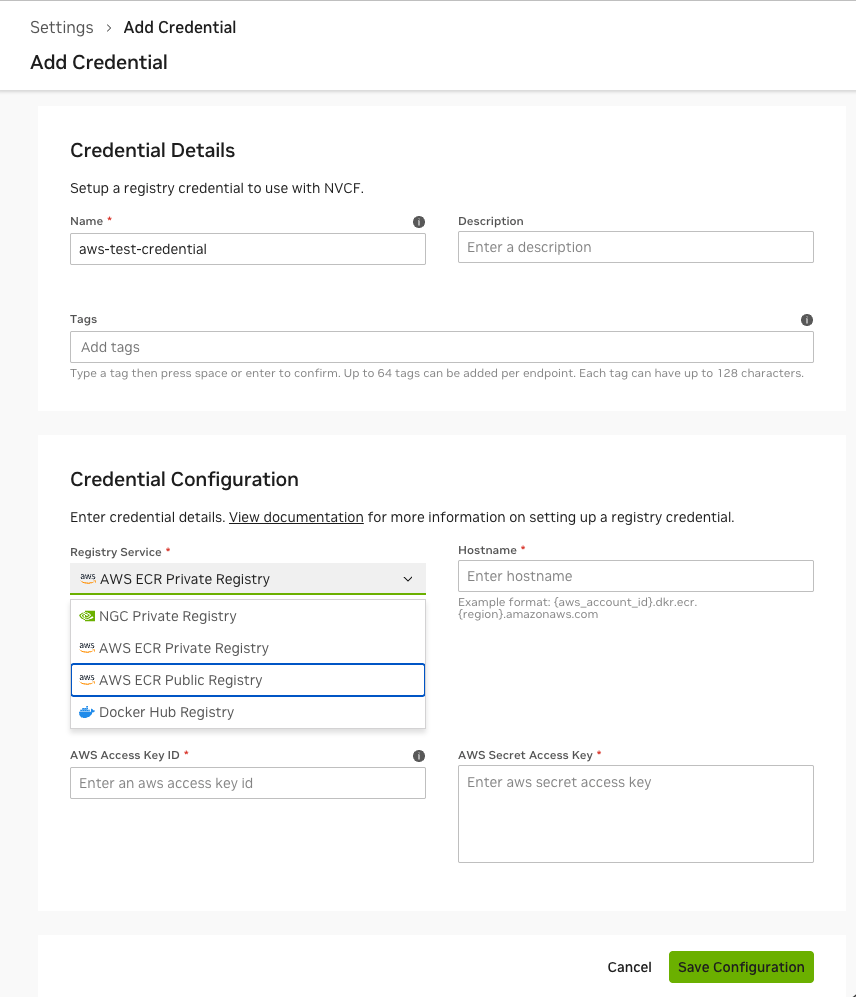Click the Docker whale icon in the registry list
This screenshot has height=997, width=856.
click(88, 712)
